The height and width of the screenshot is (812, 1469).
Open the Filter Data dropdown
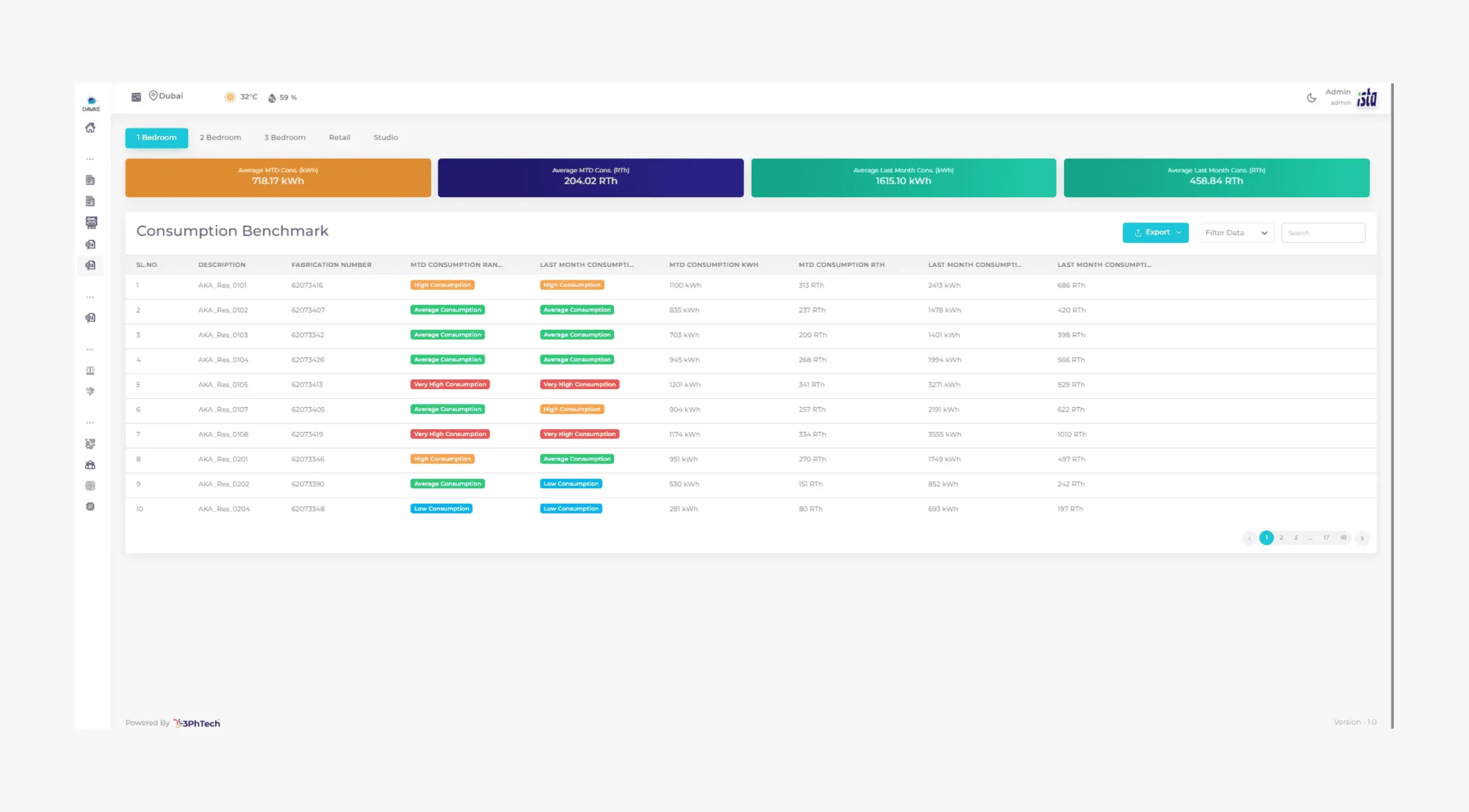pyautogui.click(x=1236, y=232)
